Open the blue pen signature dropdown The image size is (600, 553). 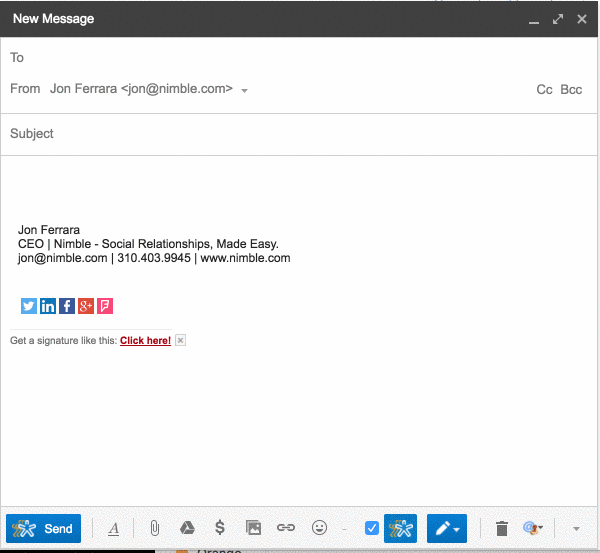(447, 528)
